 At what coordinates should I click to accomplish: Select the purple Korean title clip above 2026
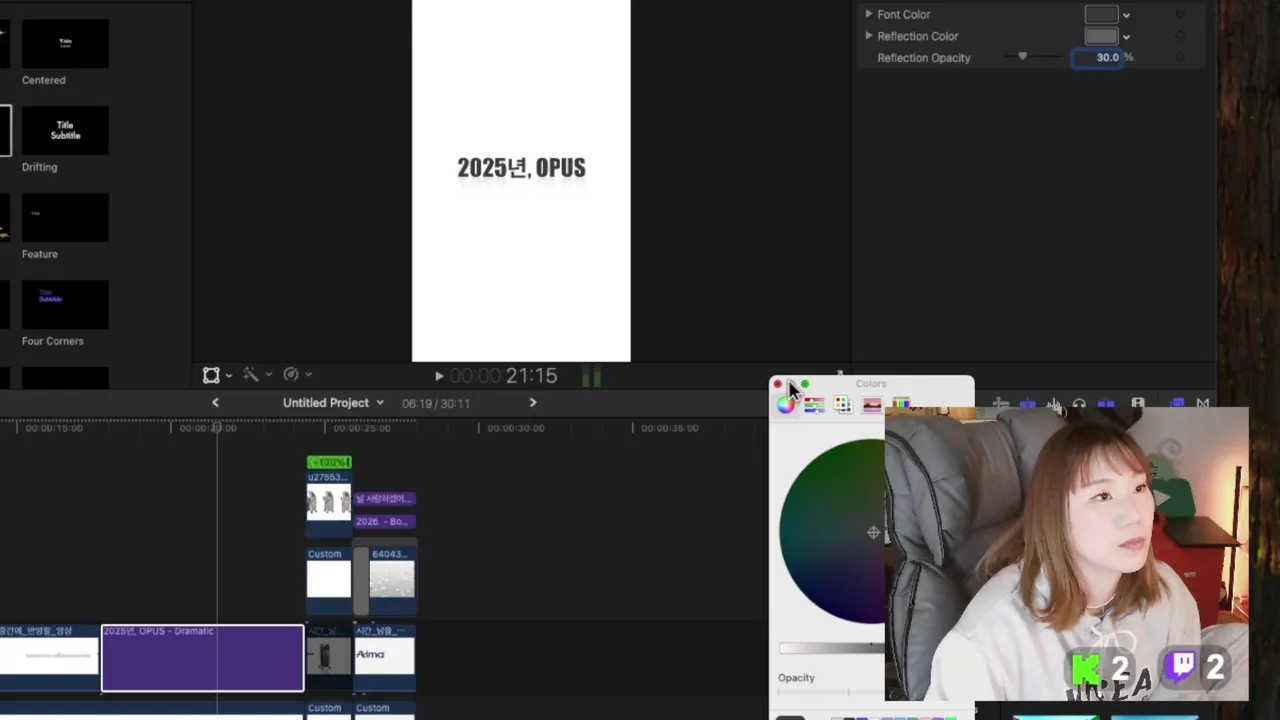[385, 498]
